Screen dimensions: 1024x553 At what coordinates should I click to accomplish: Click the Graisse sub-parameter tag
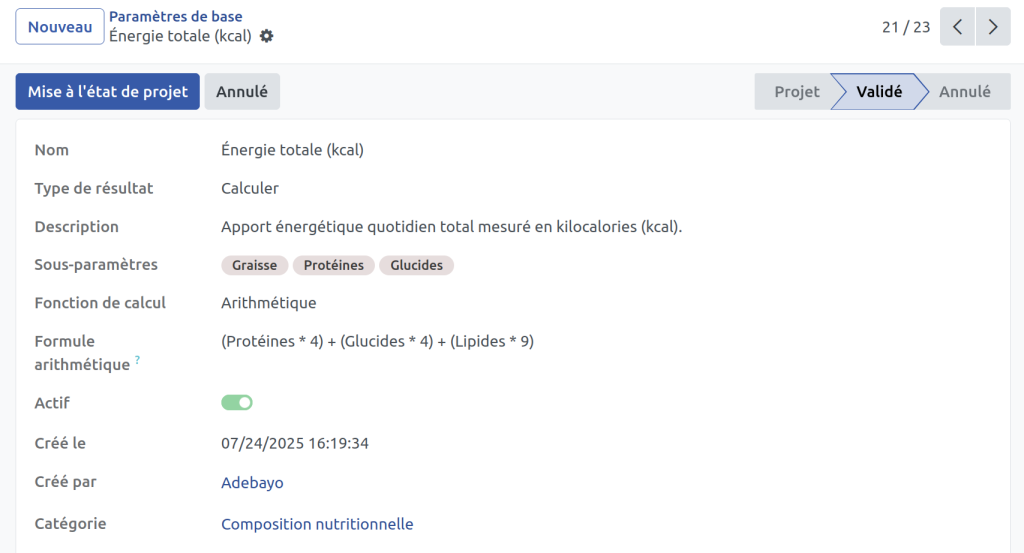click(x=254, y=265)
